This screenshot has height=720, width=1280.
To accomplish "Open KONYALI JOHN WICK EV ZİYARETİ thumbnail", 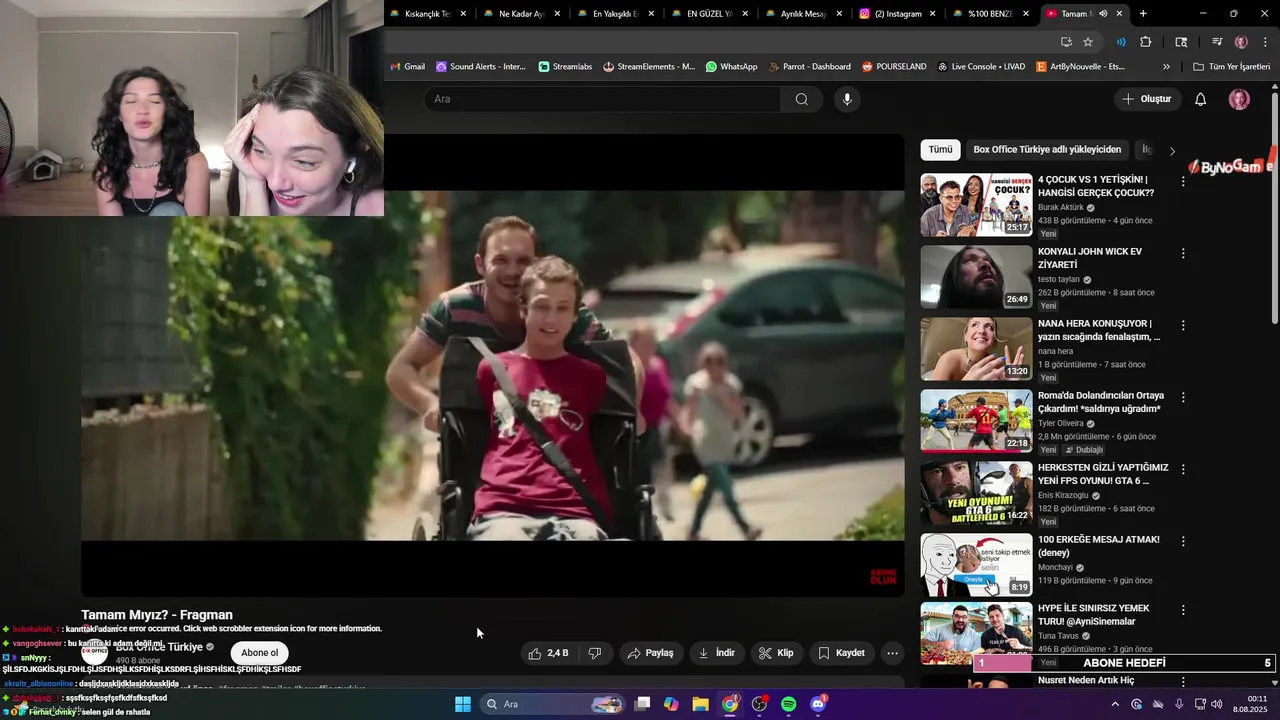I will point(976,277).
